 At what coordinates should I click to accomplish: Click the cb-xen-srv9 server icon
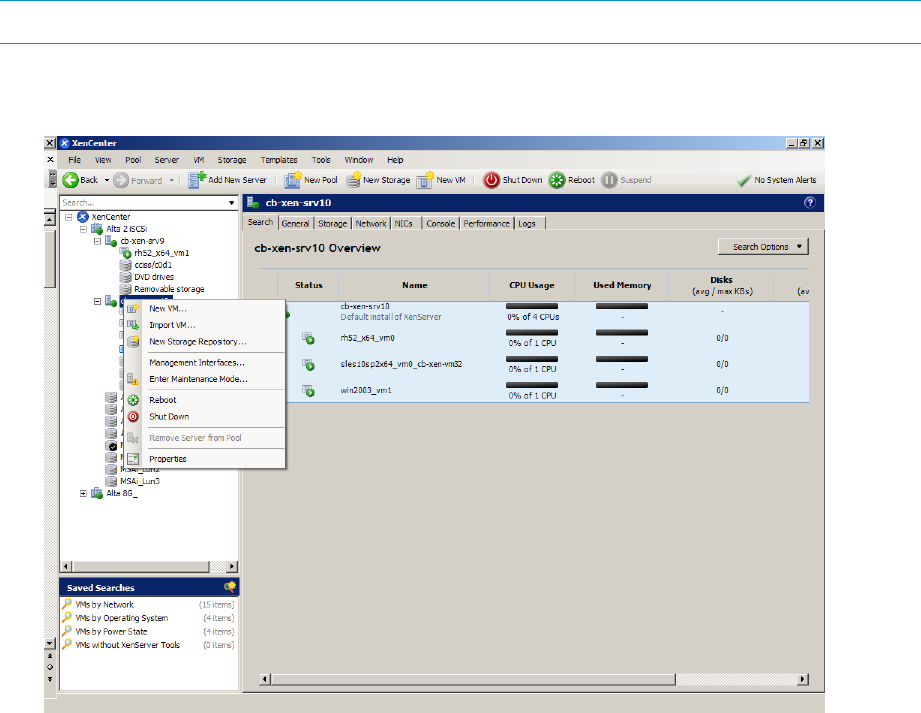(x=111, y=241)
